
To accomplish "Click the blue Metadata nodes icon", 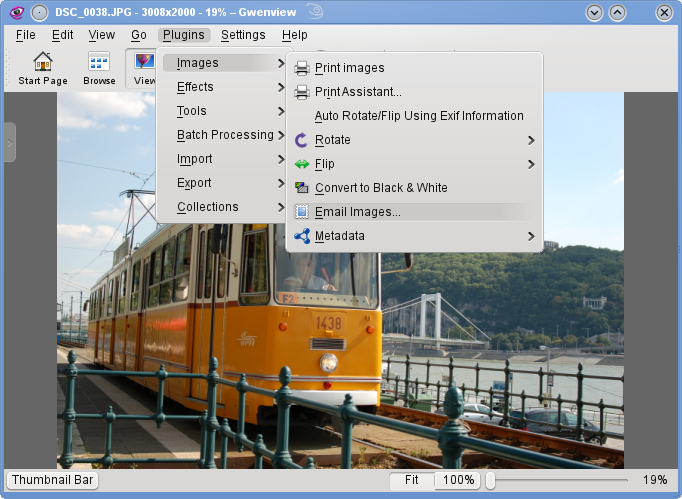I will coord(302,236).
